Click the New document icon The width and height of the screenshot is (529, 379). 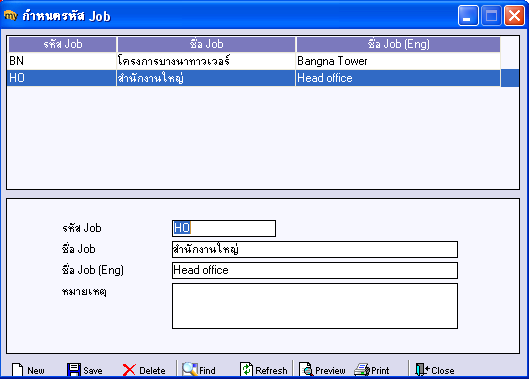point(18,370)
